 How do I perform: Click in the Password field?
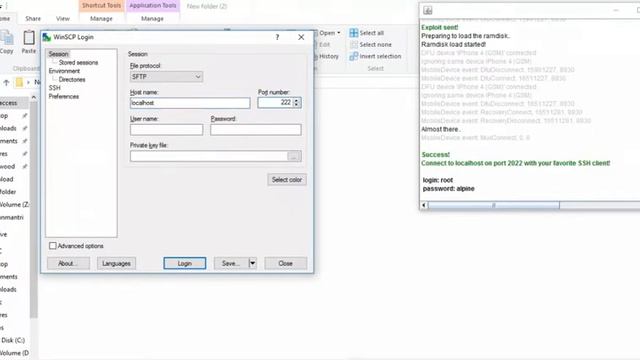pos(256,130)
